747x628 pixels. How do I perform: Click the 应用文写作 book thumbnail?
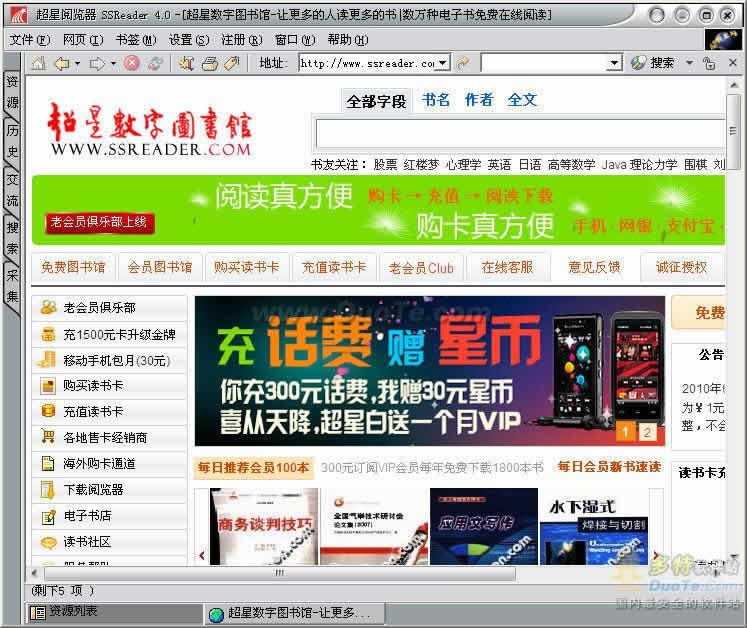(x=484, y=526)
